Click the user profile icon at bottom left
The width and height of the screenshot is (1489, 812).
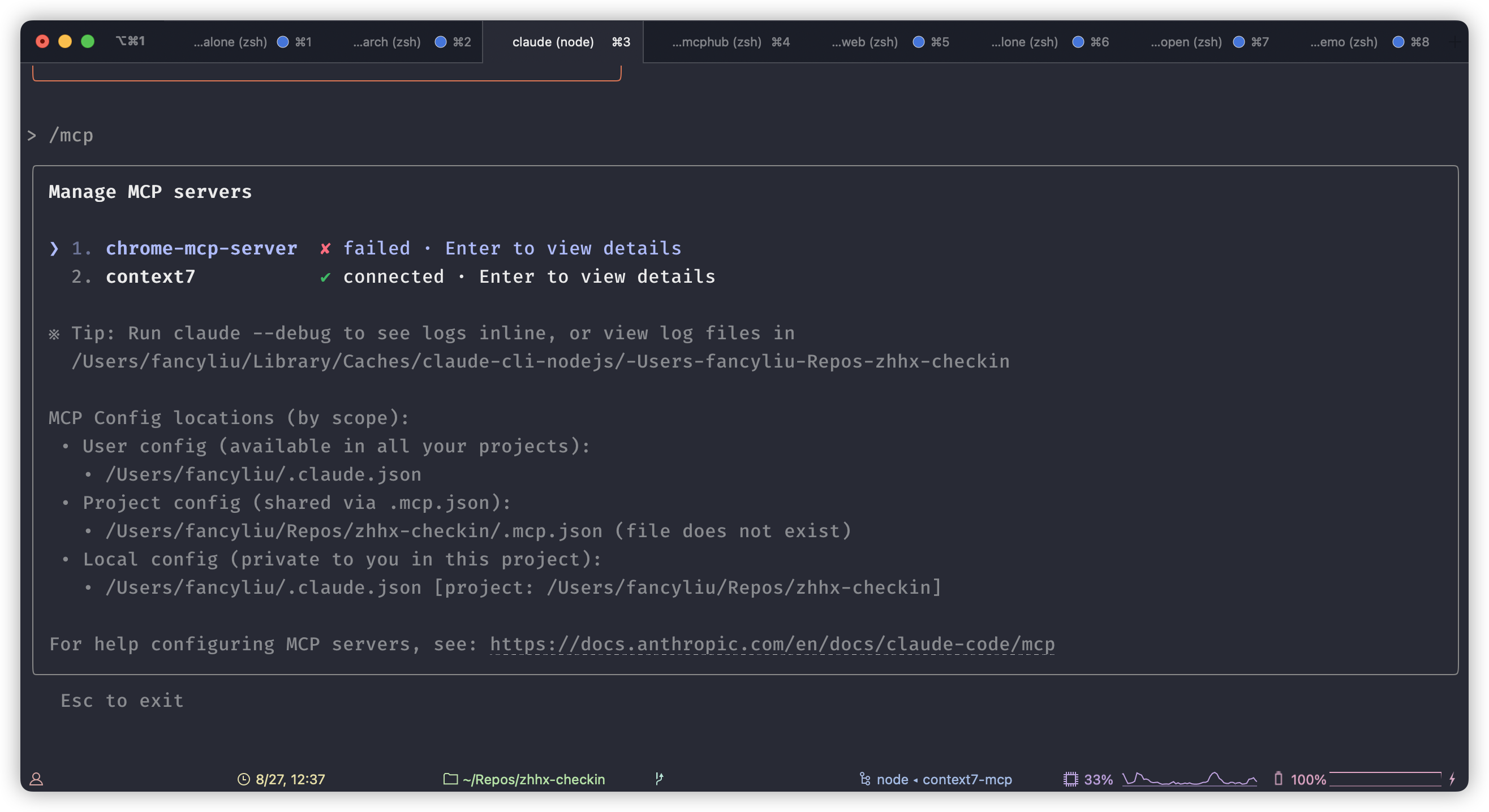point(37,780)
